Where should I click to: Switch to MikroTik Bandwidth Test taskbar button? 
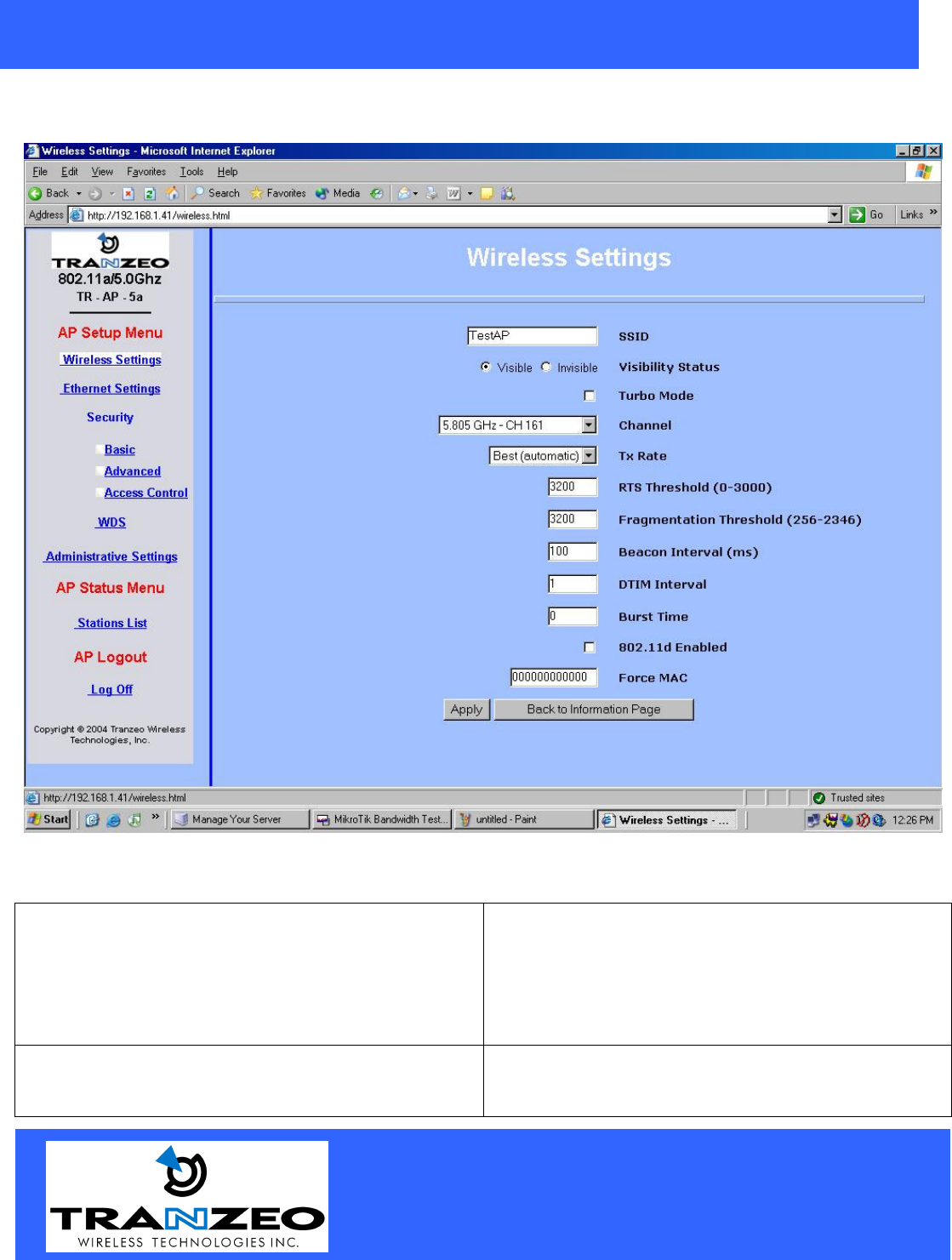click(x=381, y=819)
